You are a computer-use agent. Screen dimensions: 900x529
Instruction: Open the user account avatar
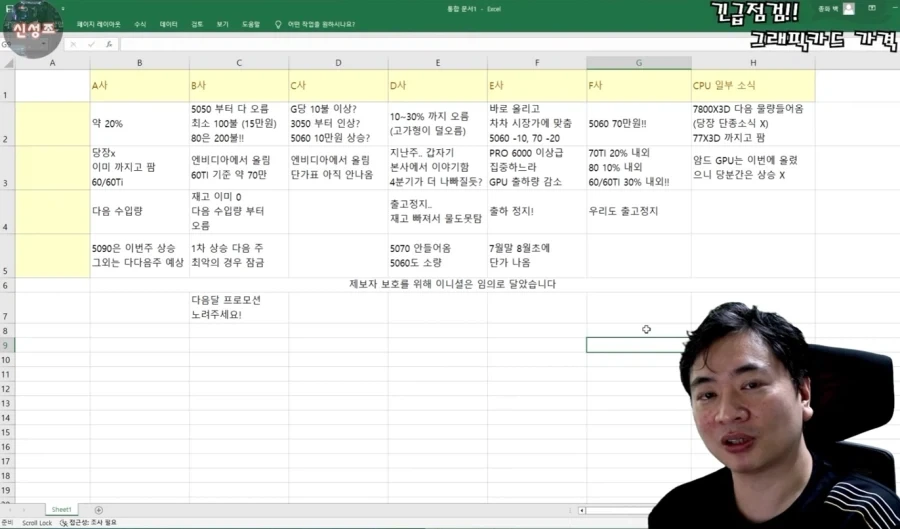pos(849,9)
